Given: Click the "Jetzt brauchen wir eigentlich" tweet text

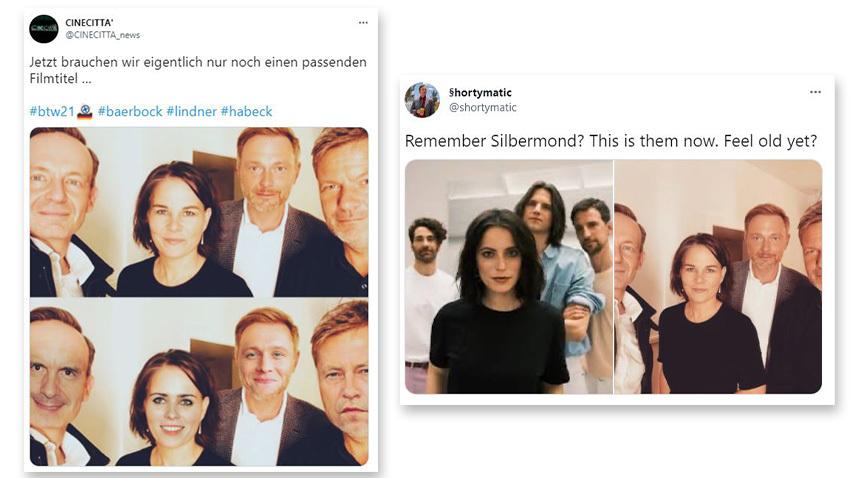Looking at the screenshot, I should tap(197, 62).
